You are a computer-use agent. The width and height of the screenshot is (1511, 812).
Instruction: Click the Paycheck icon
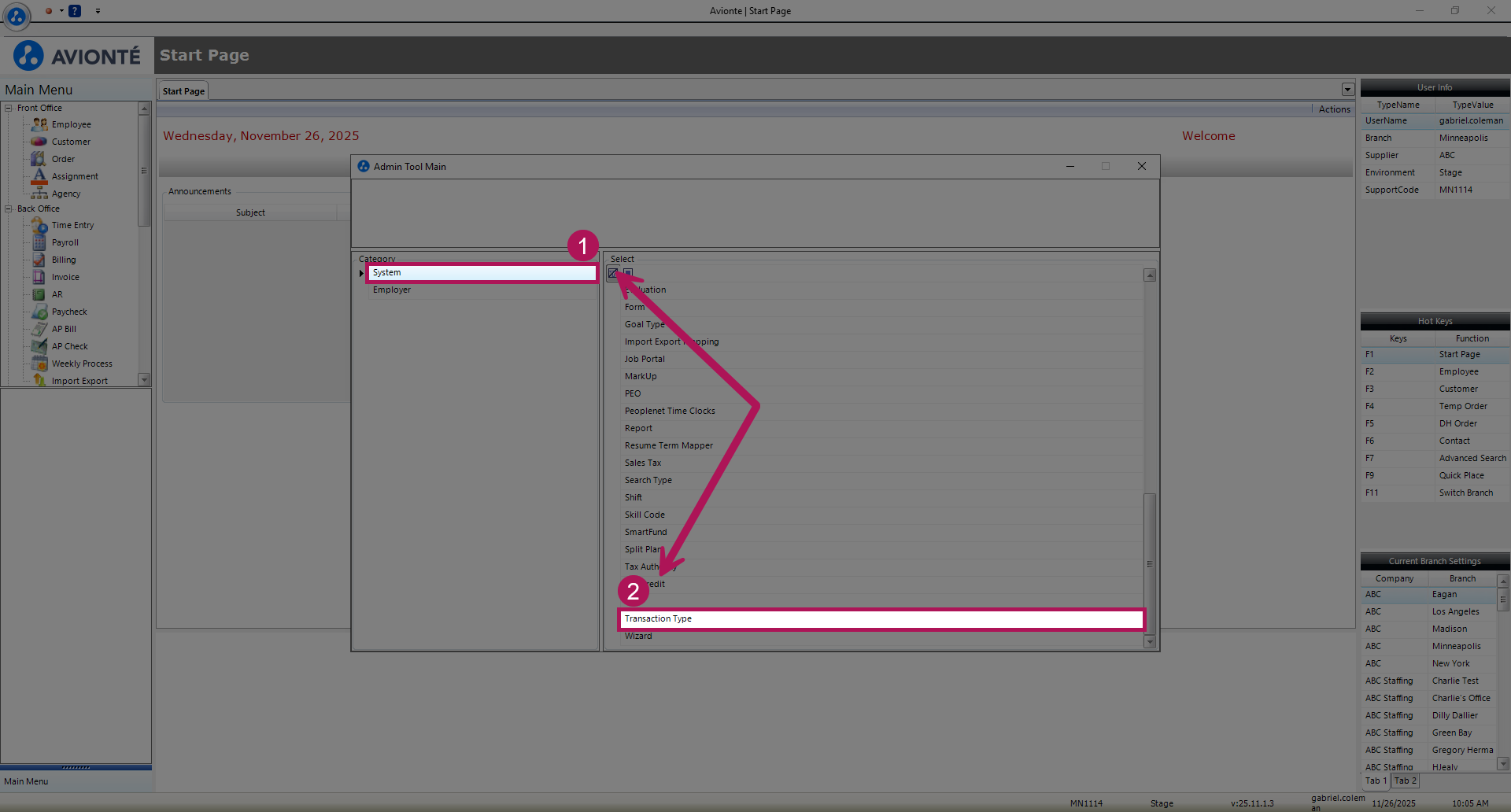click(x=39, y=312)
